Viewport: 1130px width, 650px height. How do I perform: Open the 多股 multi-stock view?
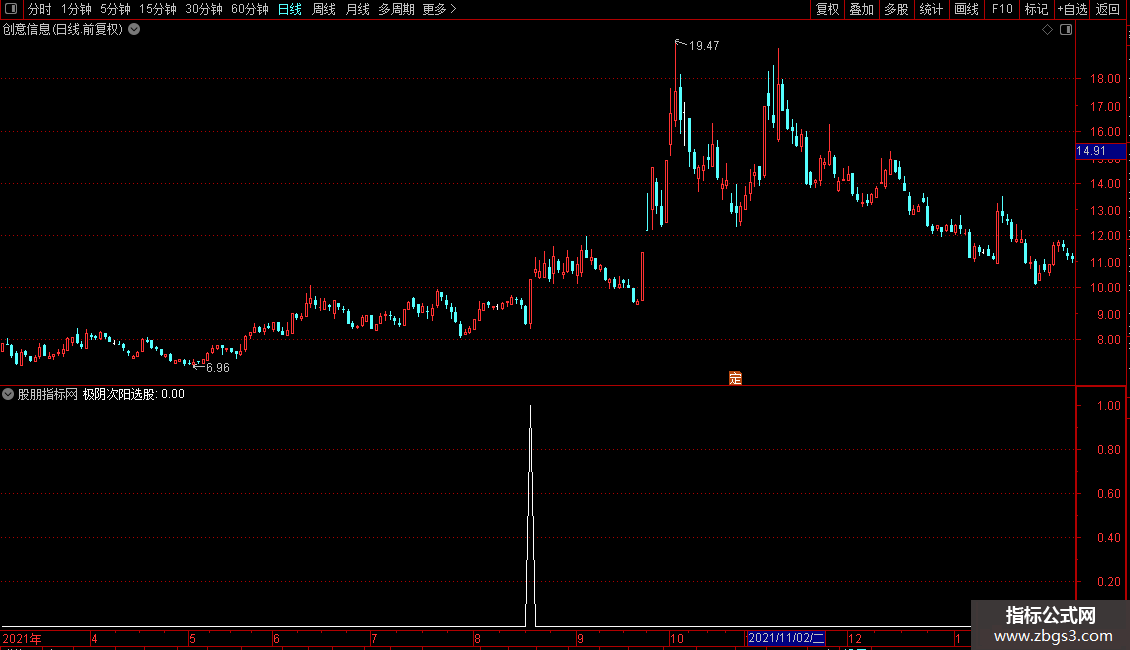(896, 9)
